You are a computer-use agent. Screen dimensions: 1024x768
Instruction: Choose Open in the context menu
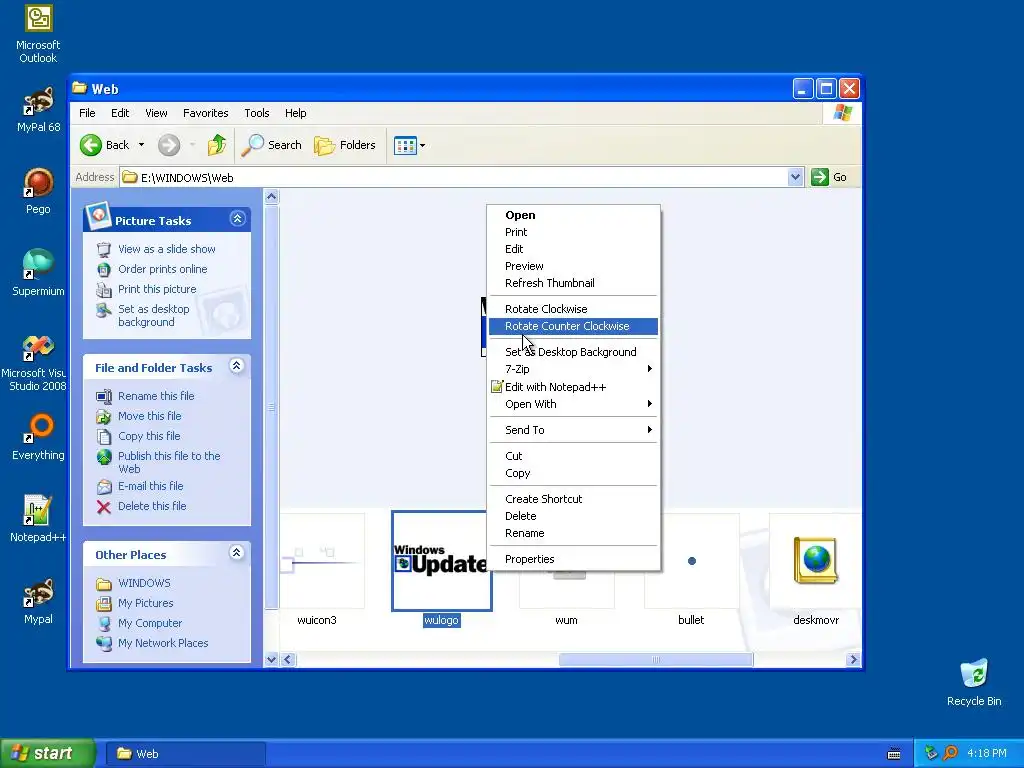point(573,215)
